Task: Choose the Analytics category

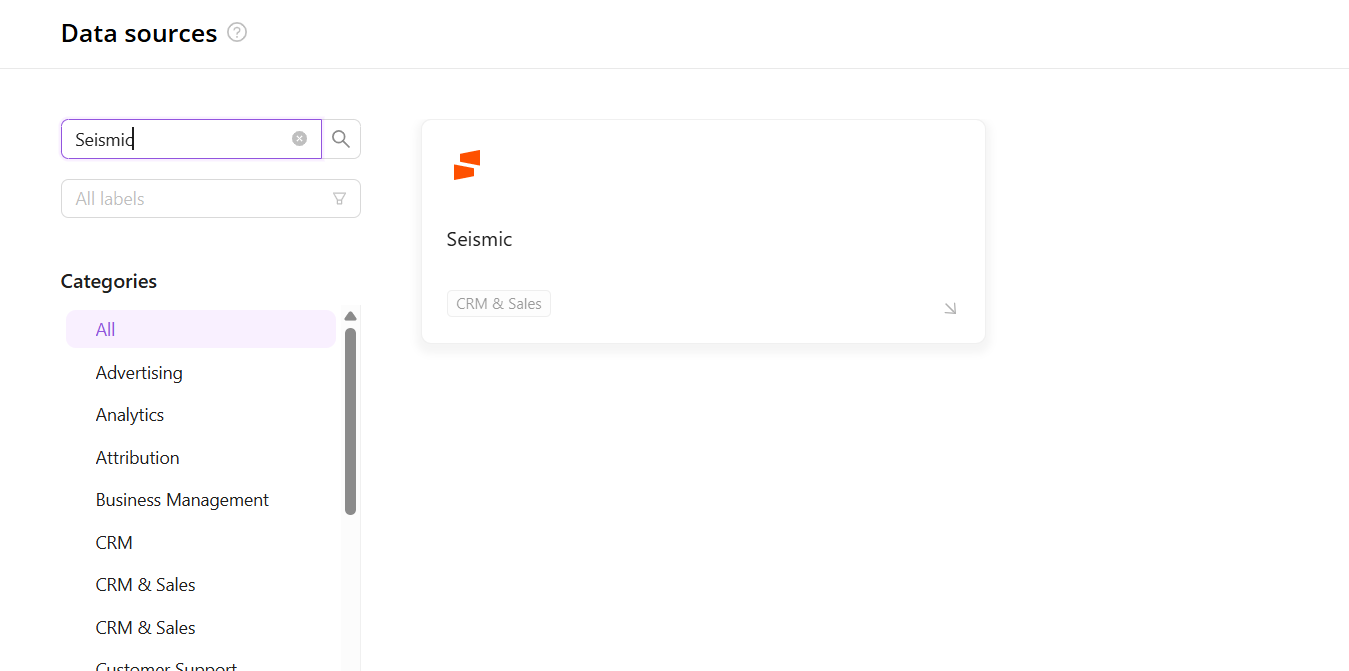Action: (130, 415)
